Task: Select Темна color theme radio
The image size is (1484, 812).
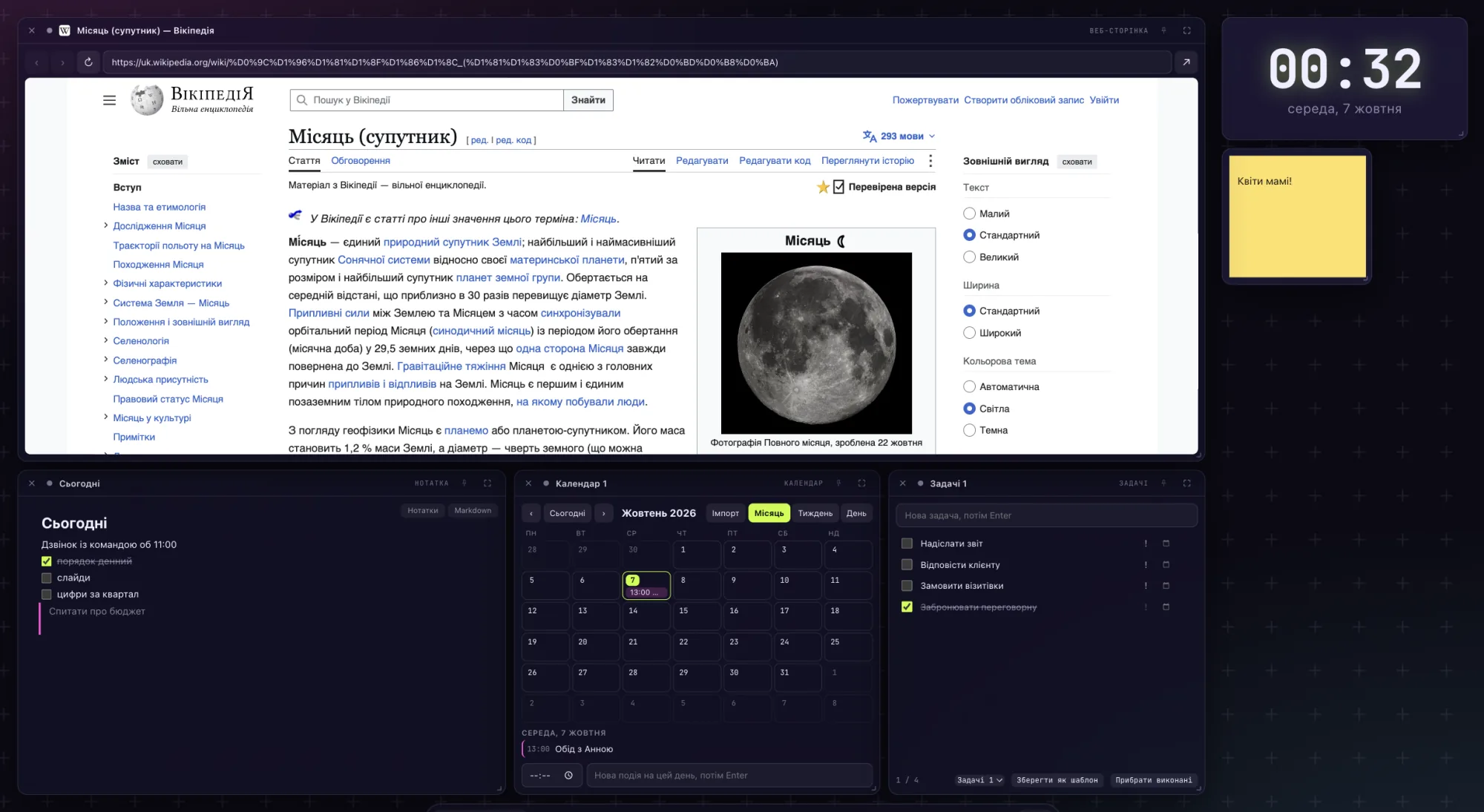Action: click(x=969, y=430)
